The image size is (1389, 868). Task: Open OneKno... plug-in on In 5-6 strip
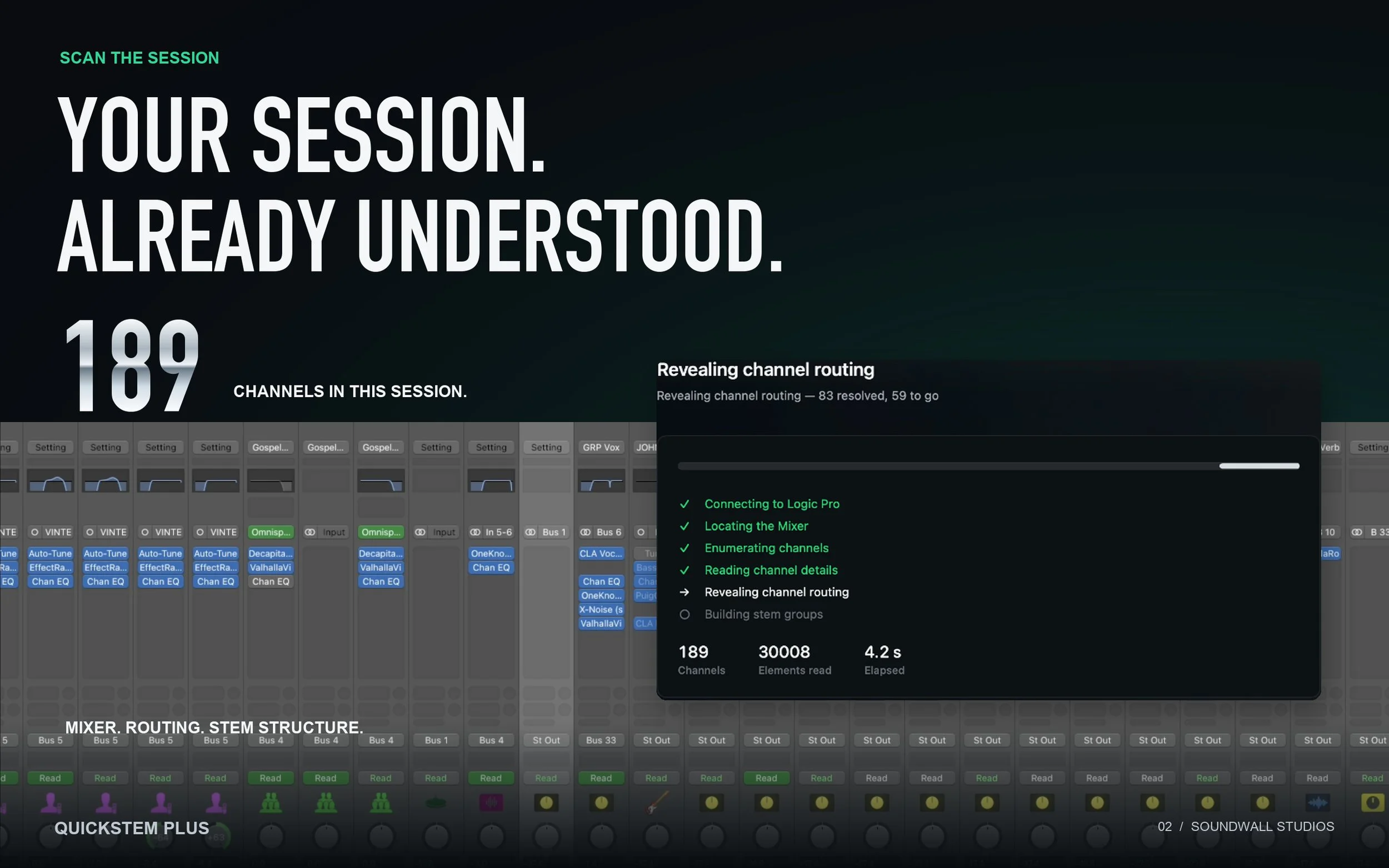[491, 554]
